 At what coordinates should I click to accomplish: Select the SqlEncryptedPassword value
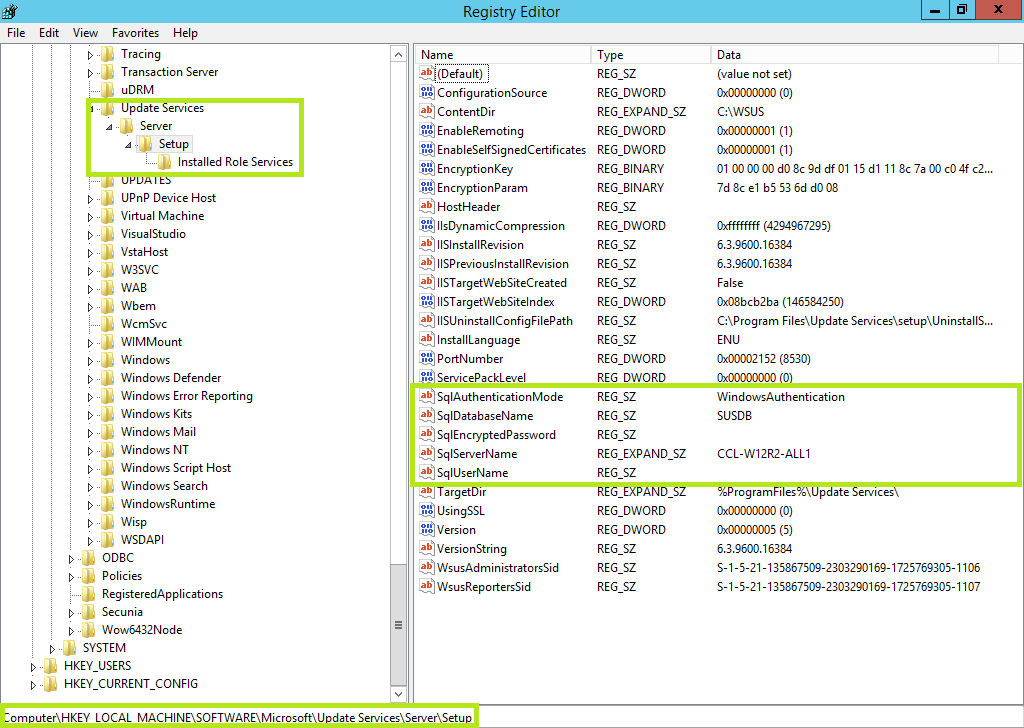(496, 434)
